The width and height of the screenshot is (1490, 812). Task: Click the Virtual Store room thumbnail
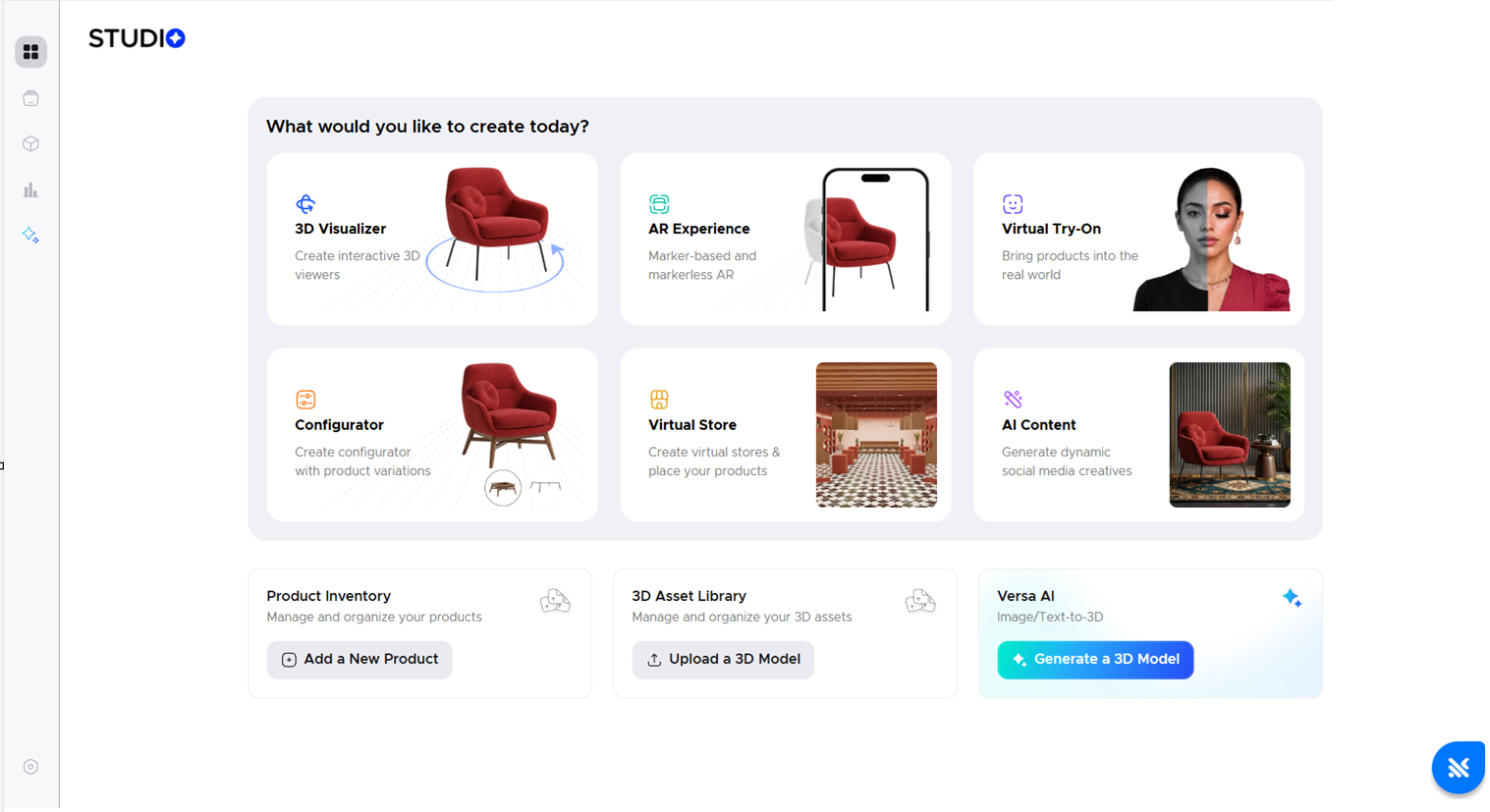click(x=876, y=435)
